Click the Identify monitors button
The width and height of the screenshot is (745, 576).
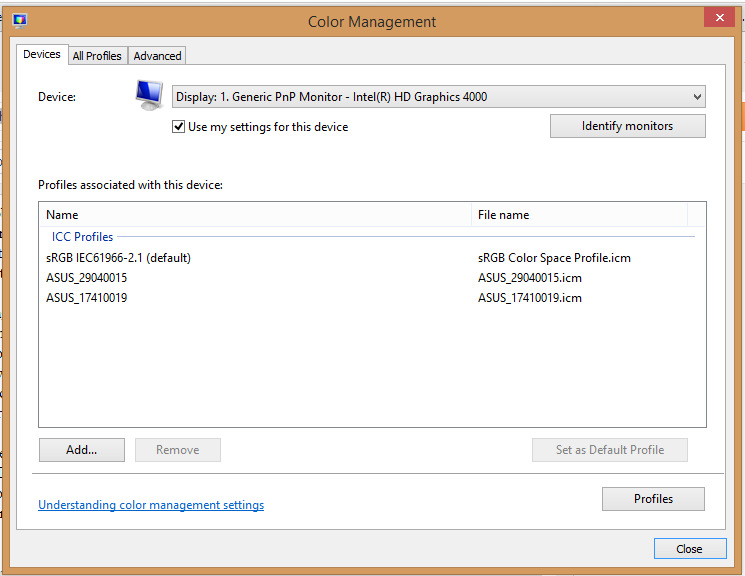627,126
